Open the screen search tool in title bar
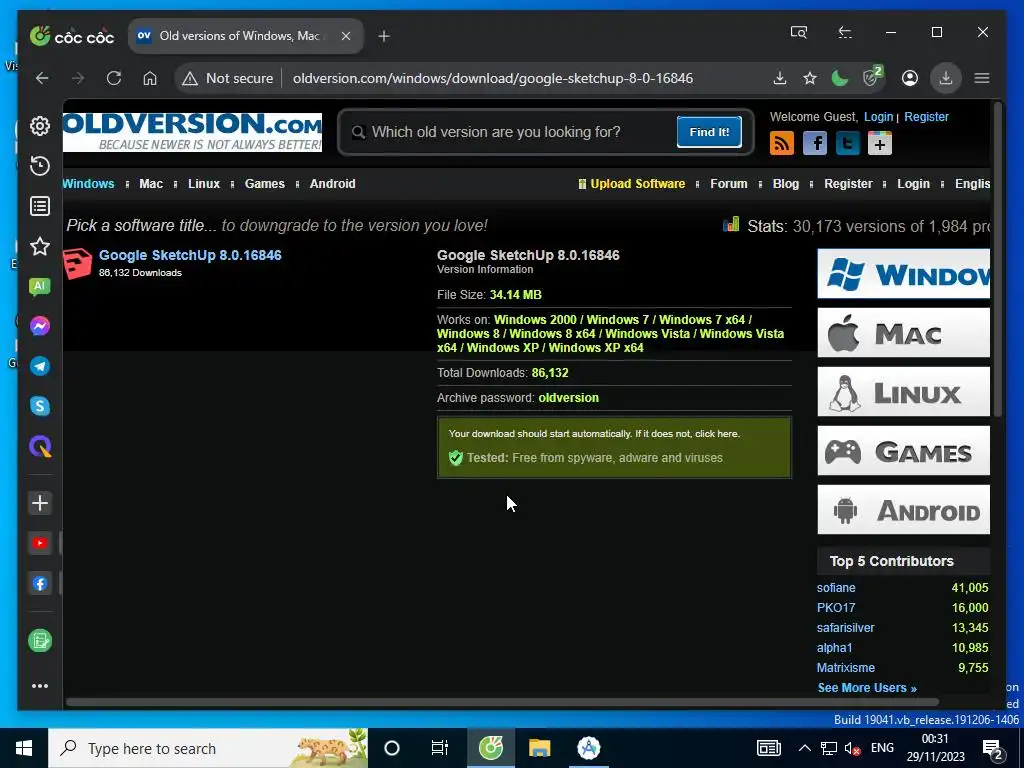Viewport: 1024px width, 768px height. pos(799,32)
